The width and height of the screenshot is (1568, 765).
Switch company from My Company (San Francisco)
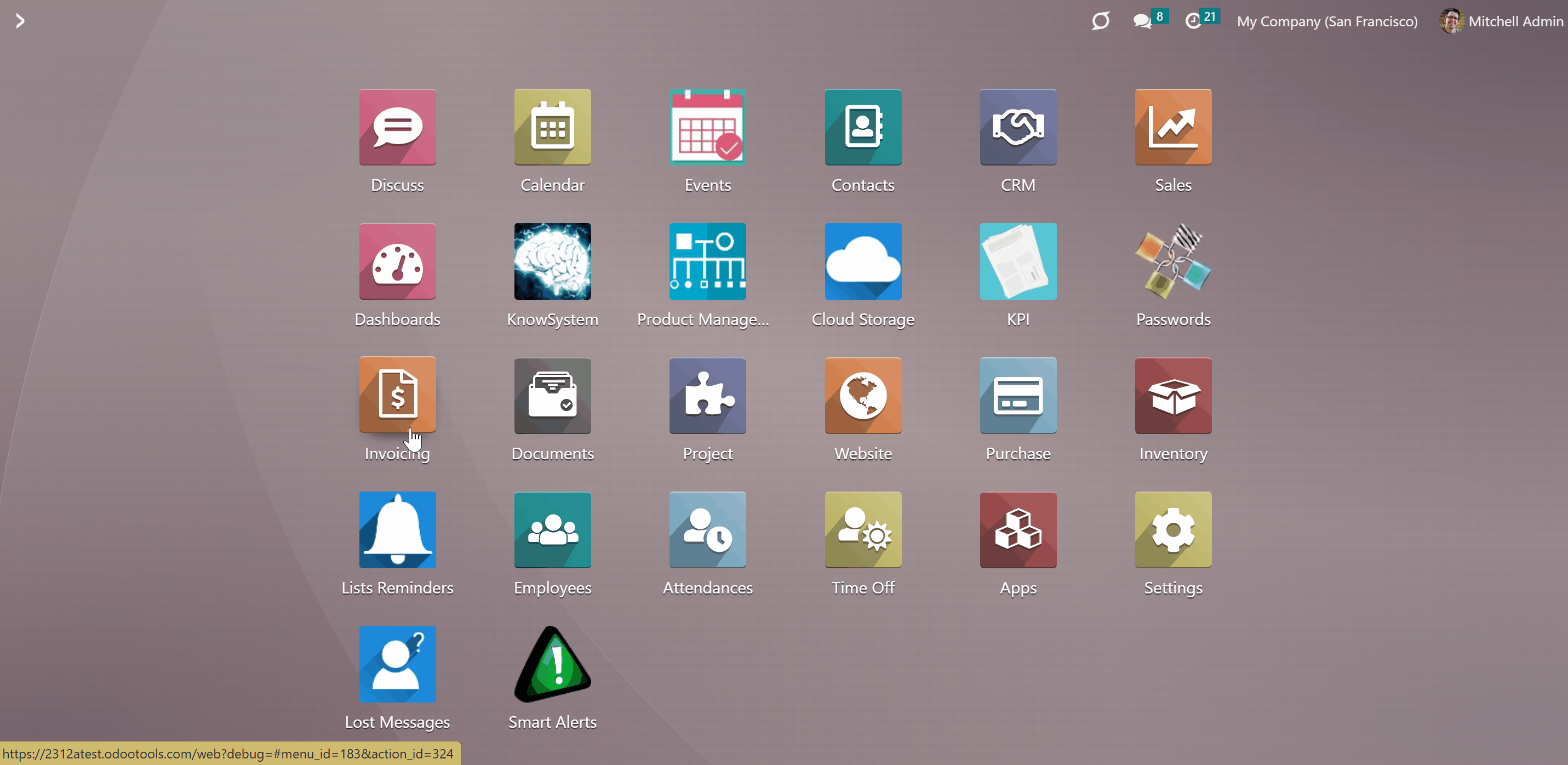1327,21
